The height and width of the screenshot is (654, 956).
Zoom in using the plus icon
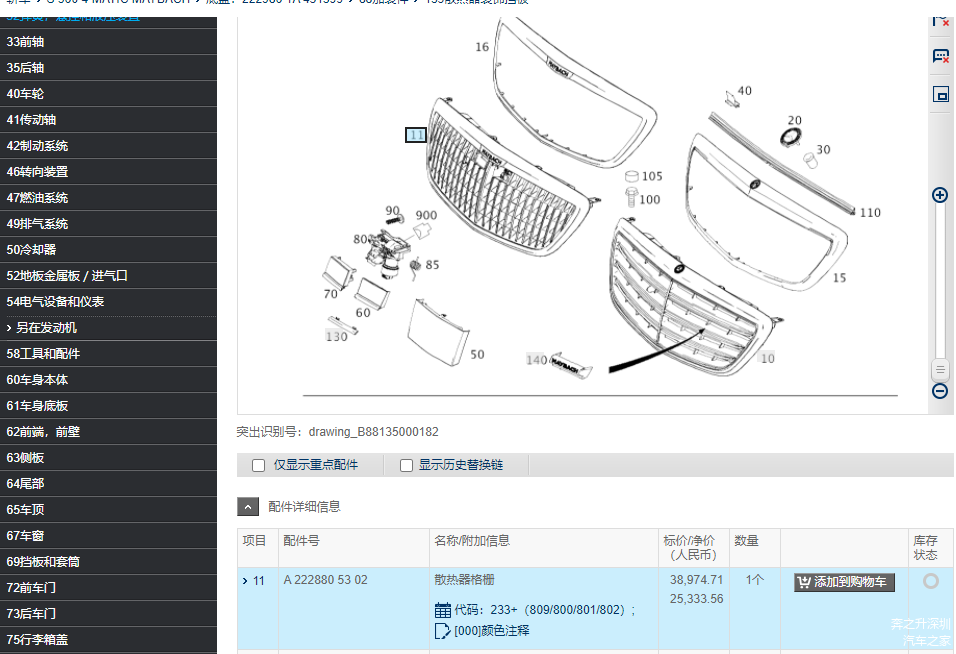(x=939, y=195)
